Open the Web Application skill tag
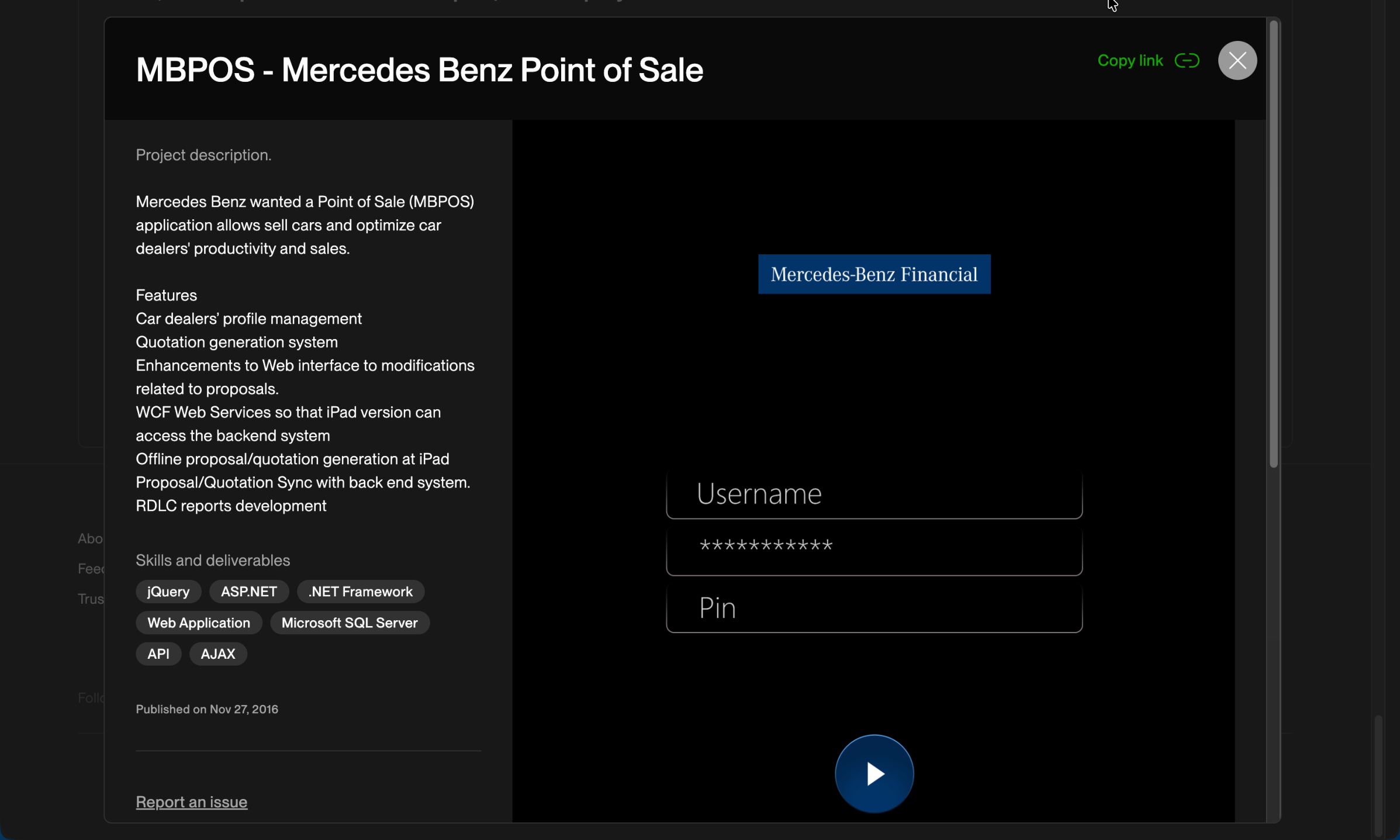 click(x=198, y=623)
